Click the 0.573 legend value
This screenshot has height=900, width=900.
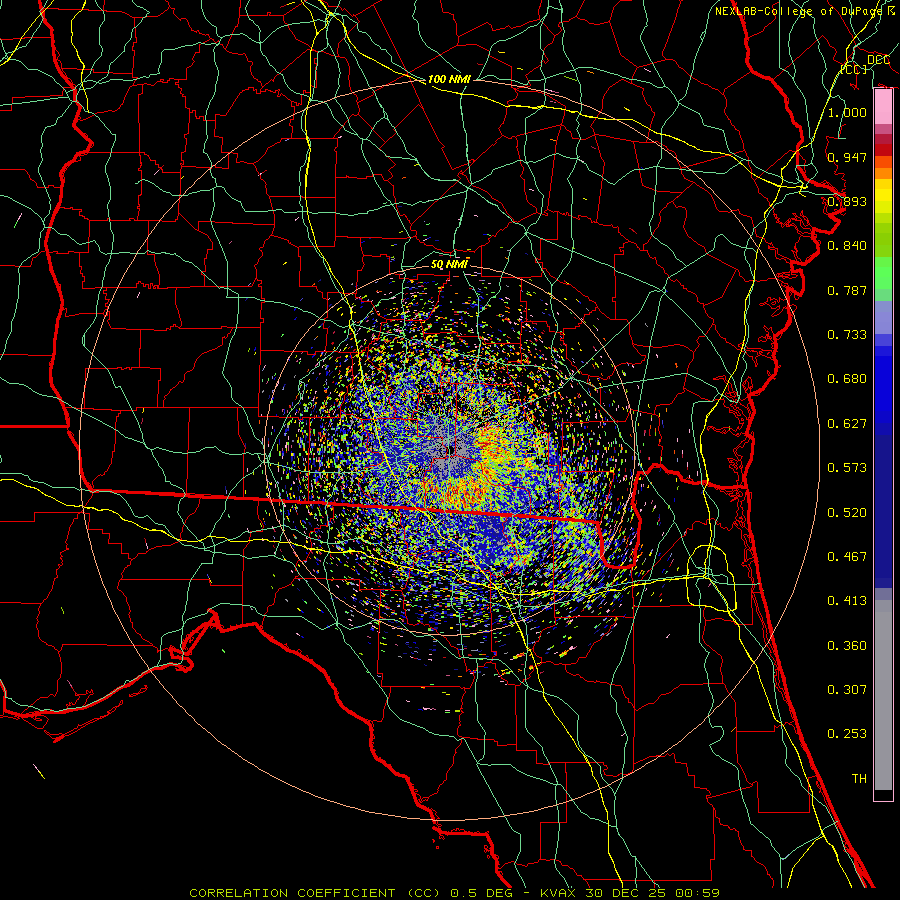847,468
